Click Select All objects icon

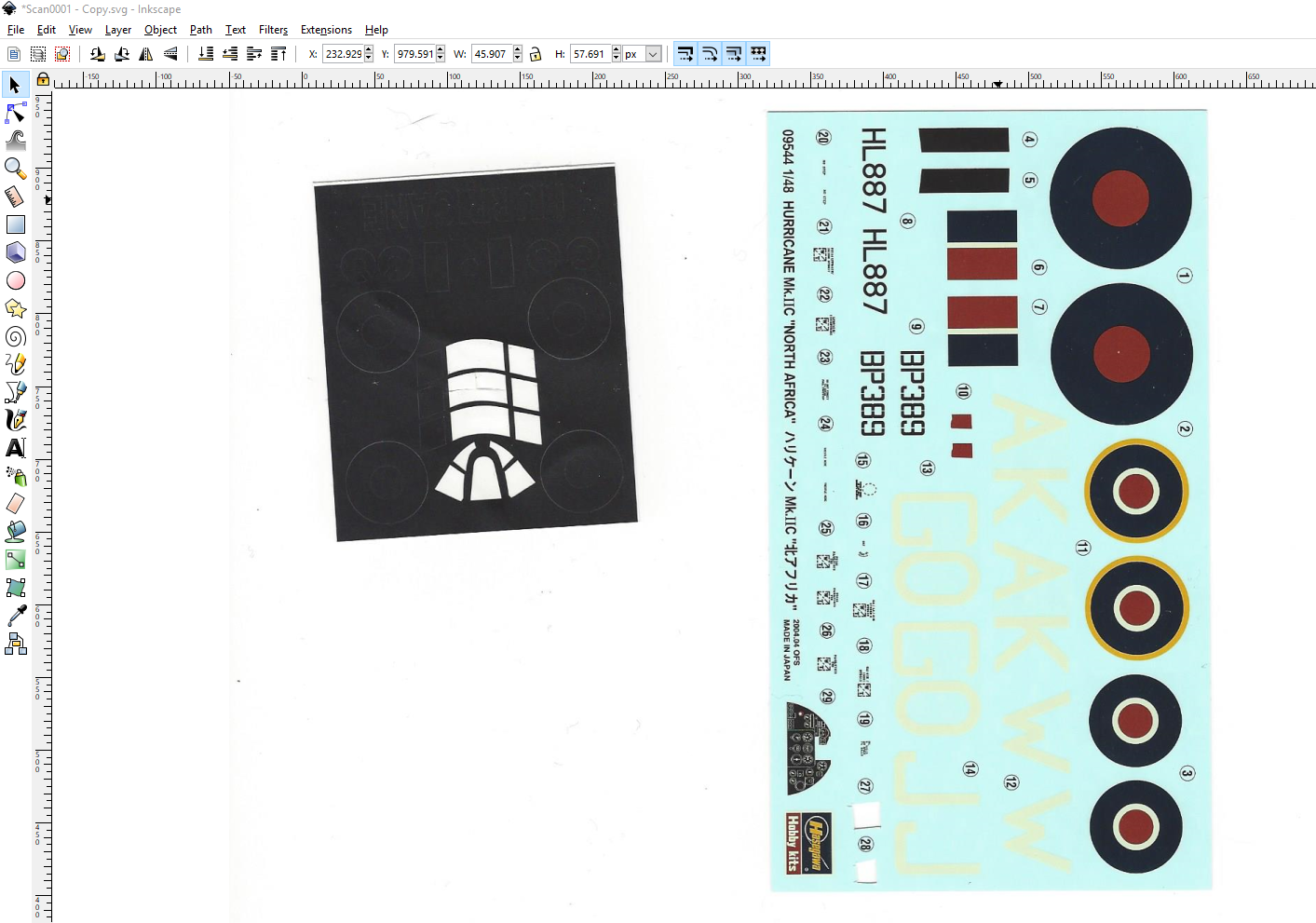click(x=14, y=54)
